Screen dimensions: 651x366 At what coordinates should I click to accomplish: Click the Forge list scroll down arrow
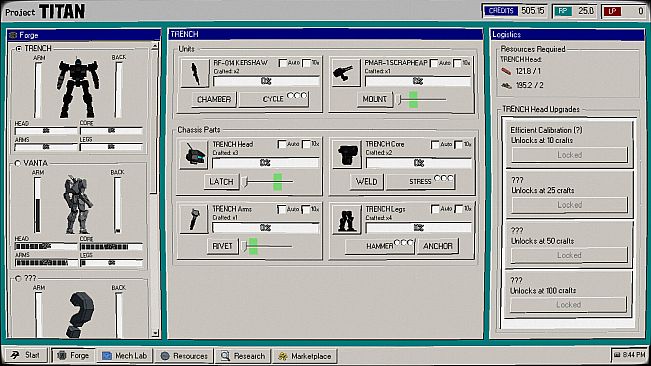pyautogui.click(x=155, y=333)
